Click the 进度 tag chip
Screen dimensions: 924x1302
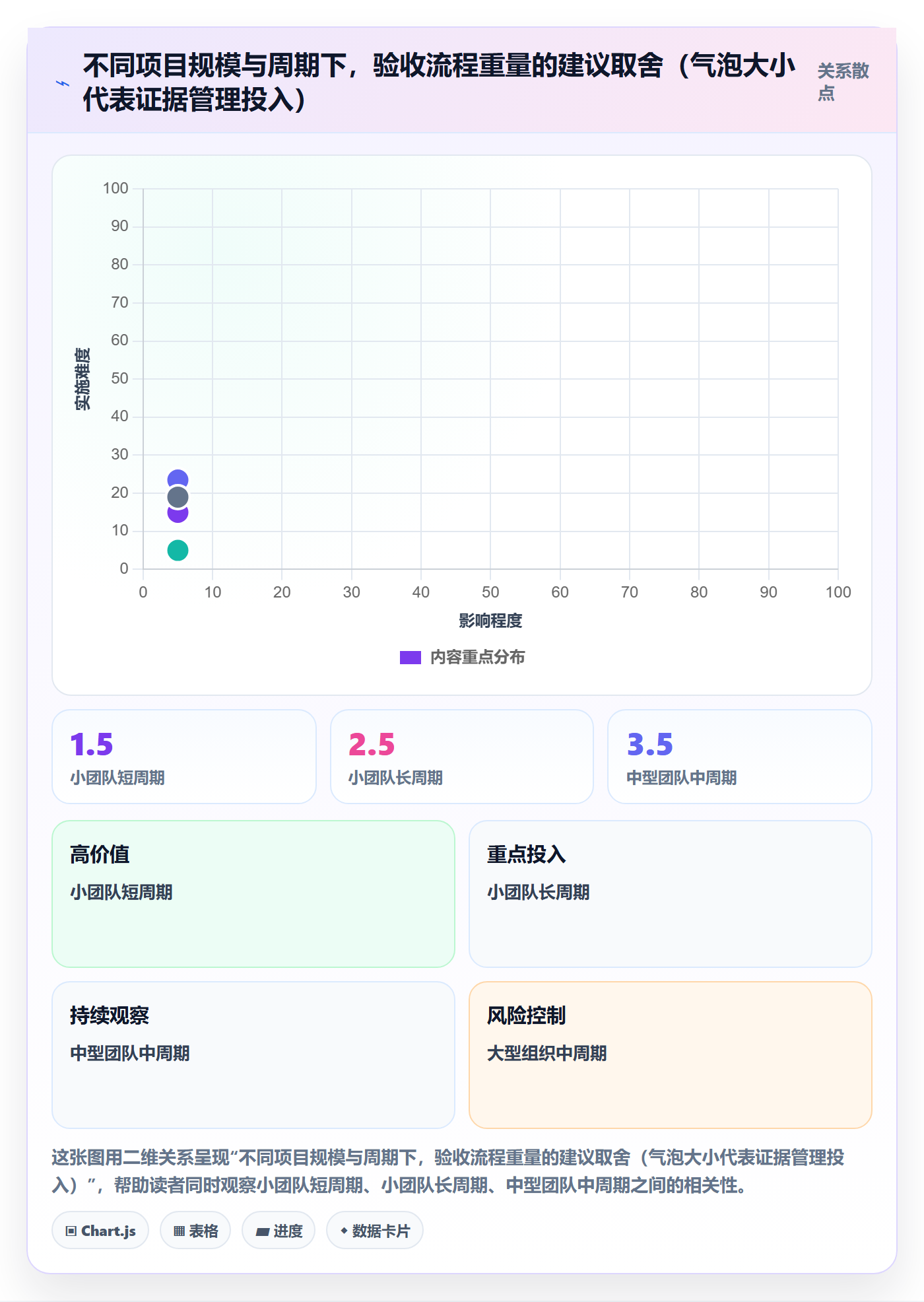tap(279, 1231)
